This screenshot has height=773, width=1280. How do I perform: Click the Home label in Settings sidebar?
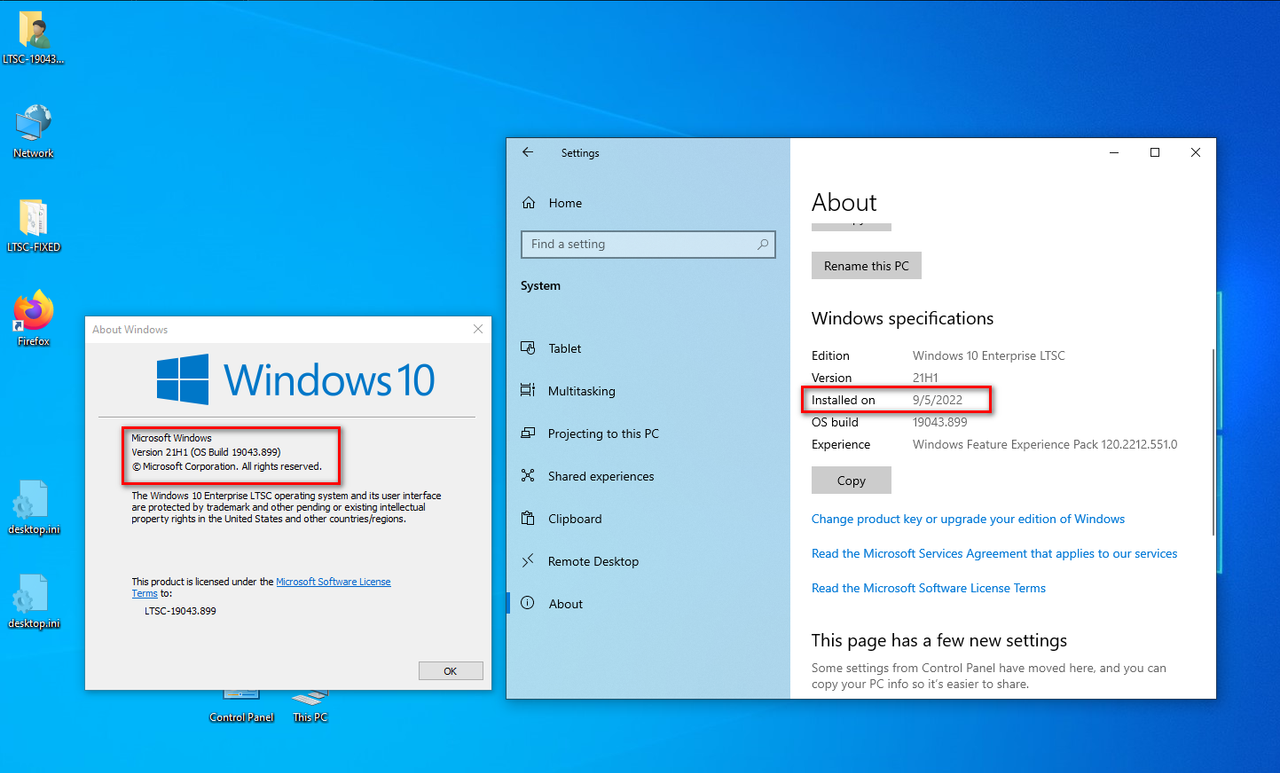click(x=565, y=203)
